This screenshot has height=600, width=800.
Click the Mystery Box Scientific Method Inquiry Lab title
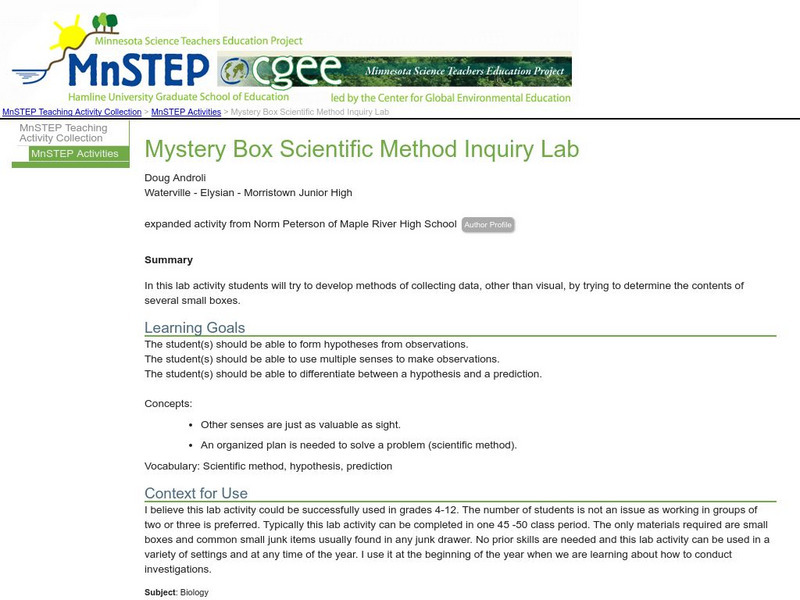(362, 150)
